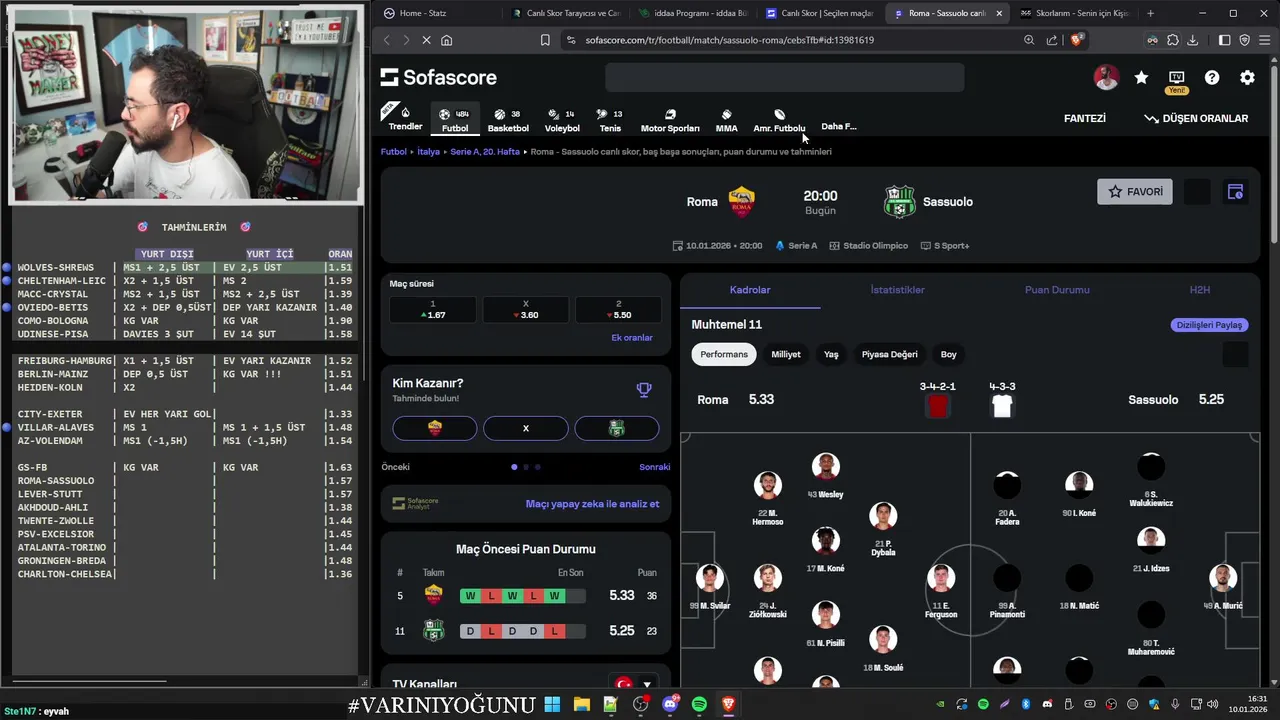The image size is (1280, 720).
Task: Open Serie A, 20. Hafta breadcrumb link
Action: pyautogui.click(x=485, y=152)
